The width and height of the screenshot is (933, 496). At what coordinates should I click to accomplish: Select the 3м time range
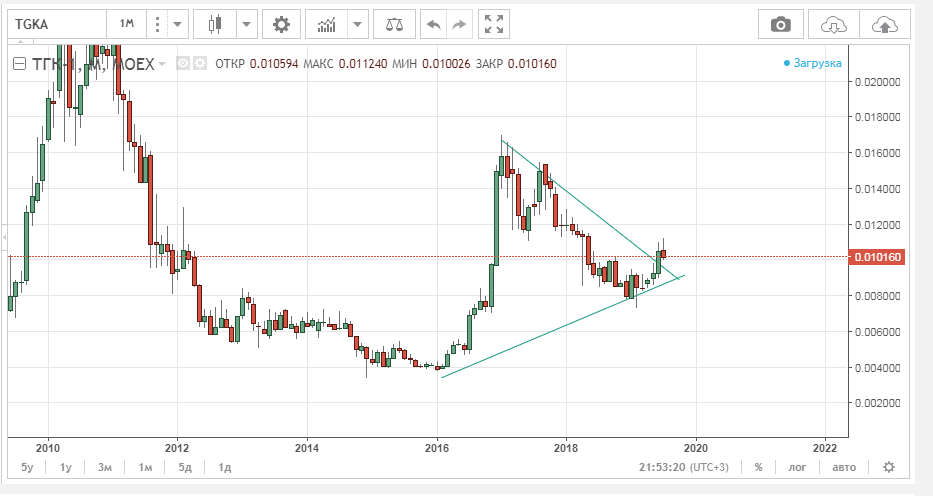pyautogui.click(x=105, y=467)
